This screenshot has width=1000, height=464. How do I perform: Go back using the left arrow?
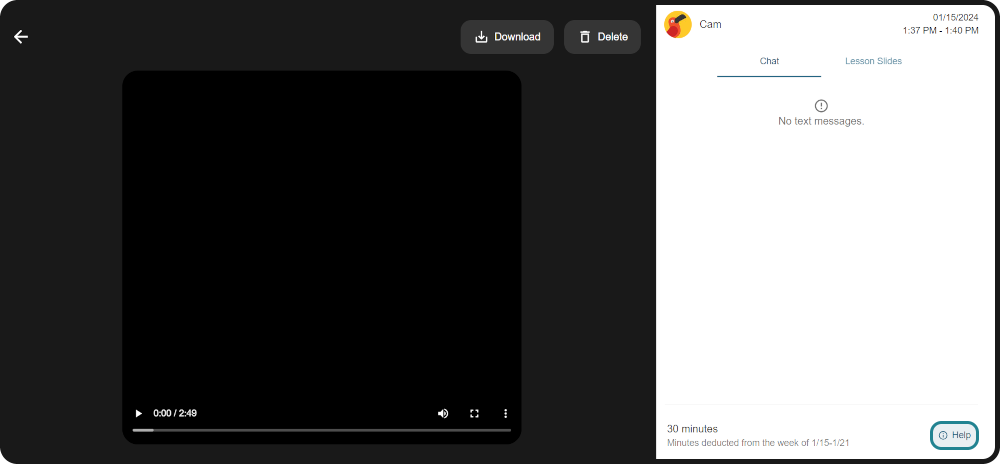[21, 37]
